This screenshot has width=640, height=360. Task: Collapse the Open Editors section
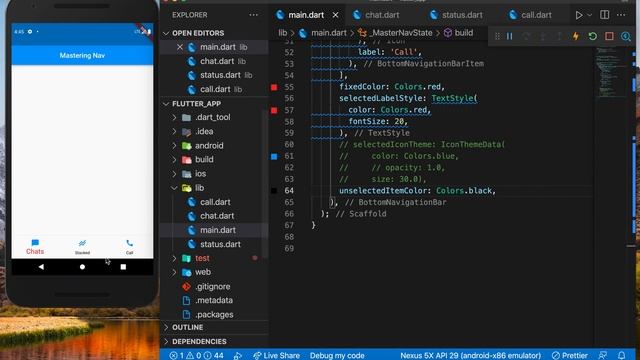click(166, 33)
